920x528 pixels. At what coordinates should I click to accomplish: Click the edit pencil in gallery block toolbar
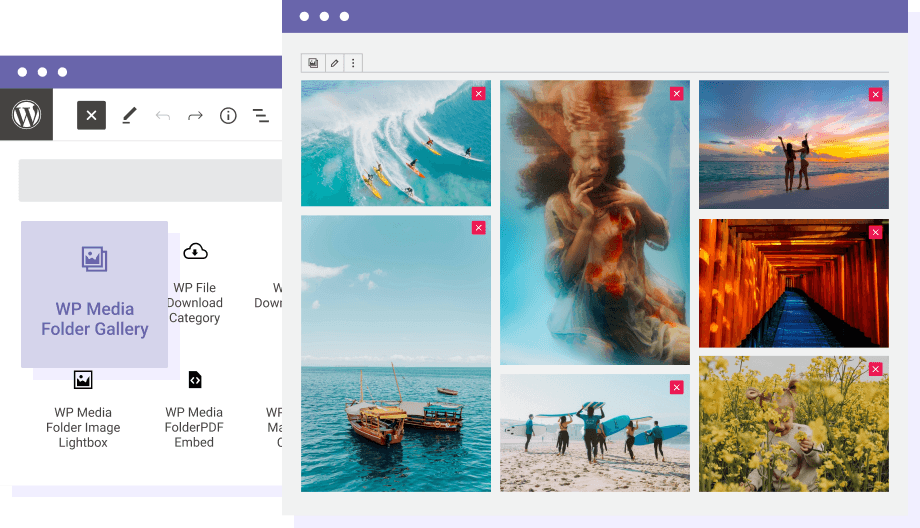334,63
